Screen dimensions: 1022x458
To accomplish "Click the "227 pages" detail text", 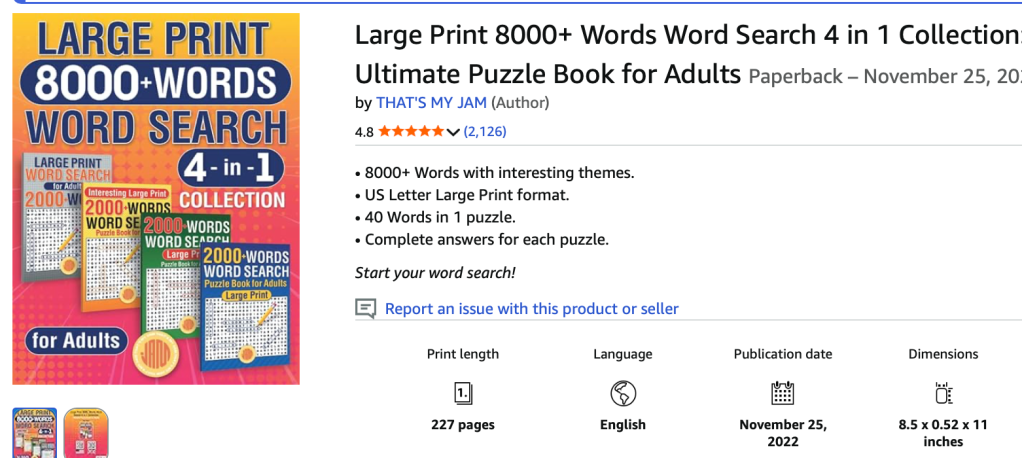I will [x=463, y=425].
